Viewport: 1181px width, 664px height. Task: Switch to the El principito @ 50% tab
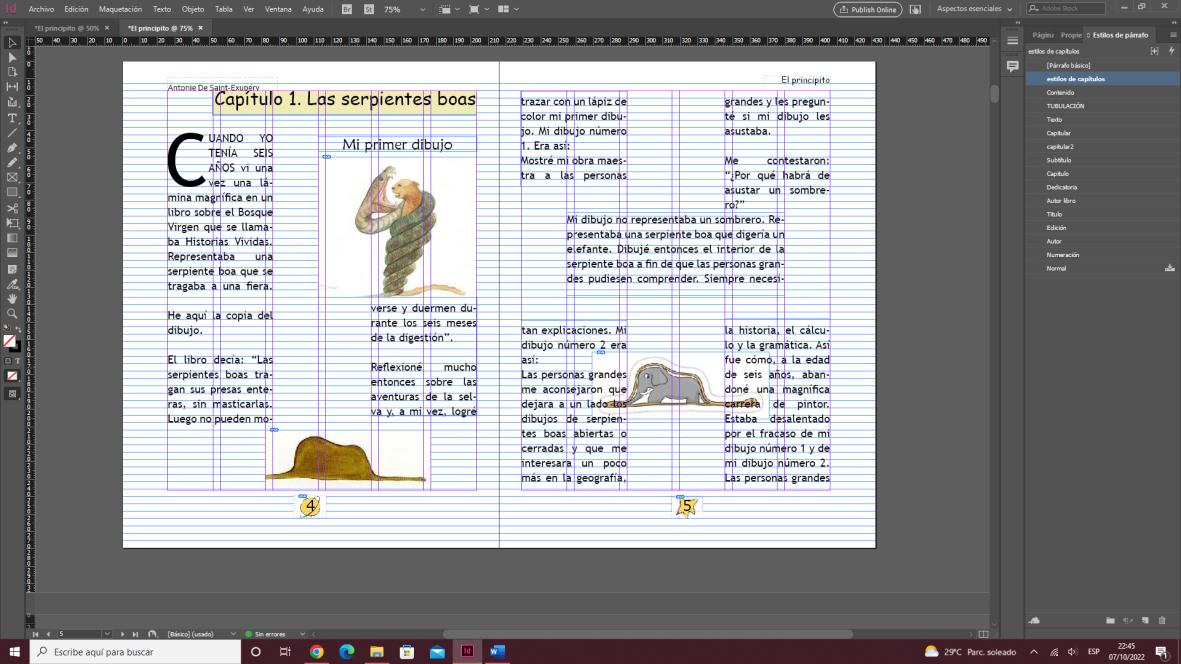pyautogui.click(x=67, y=28)
